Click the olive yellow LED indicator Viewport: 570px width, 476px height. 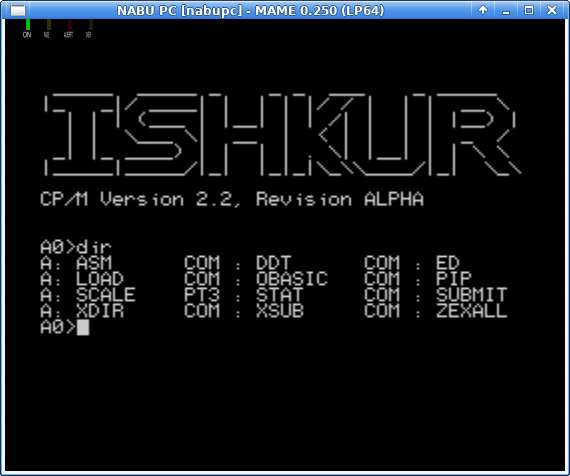pyautogui.click(x=49, y=25)
